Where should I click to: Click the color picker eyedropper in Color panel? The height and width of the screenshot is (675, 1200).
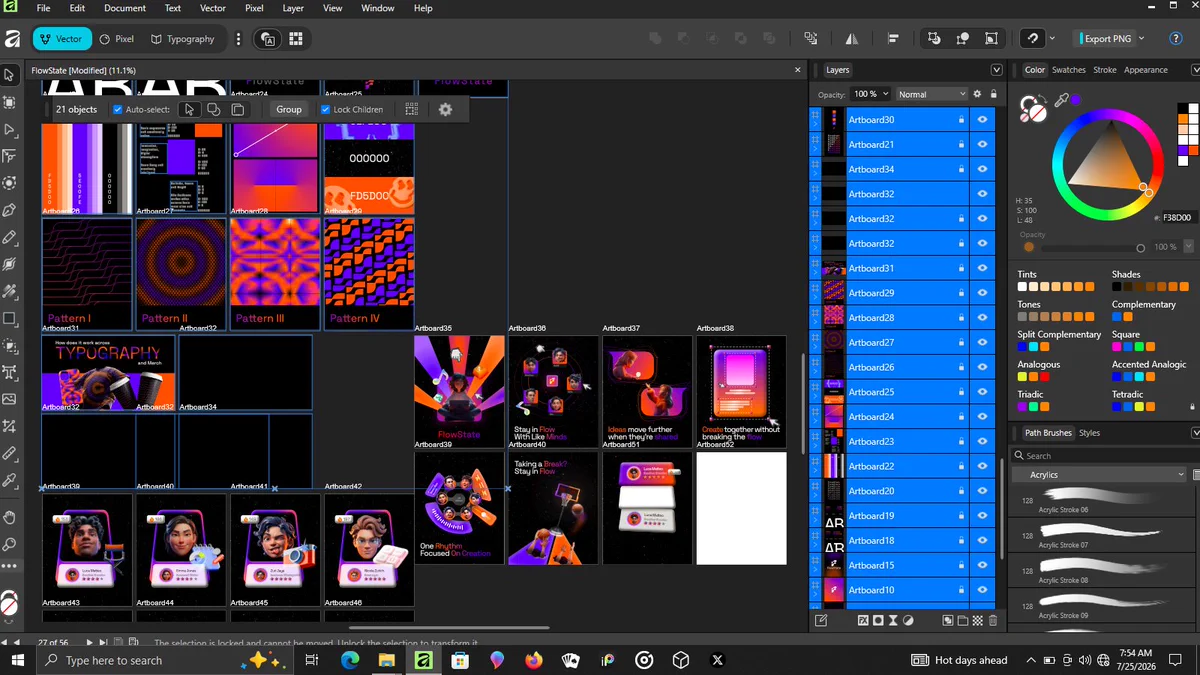click(1062, 101)
